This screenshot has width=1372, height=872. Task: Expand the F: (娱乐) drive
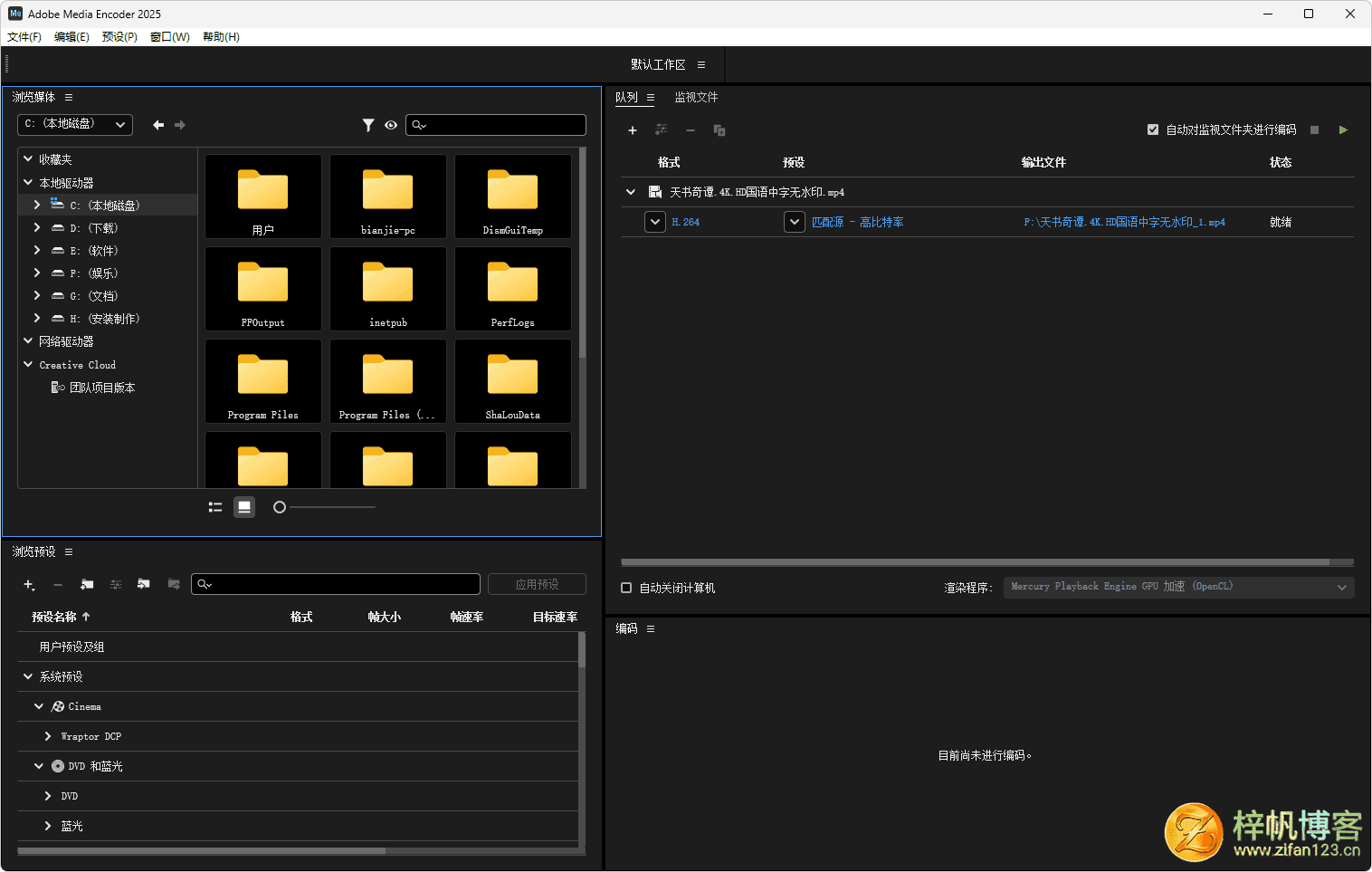tap(37, 273)
